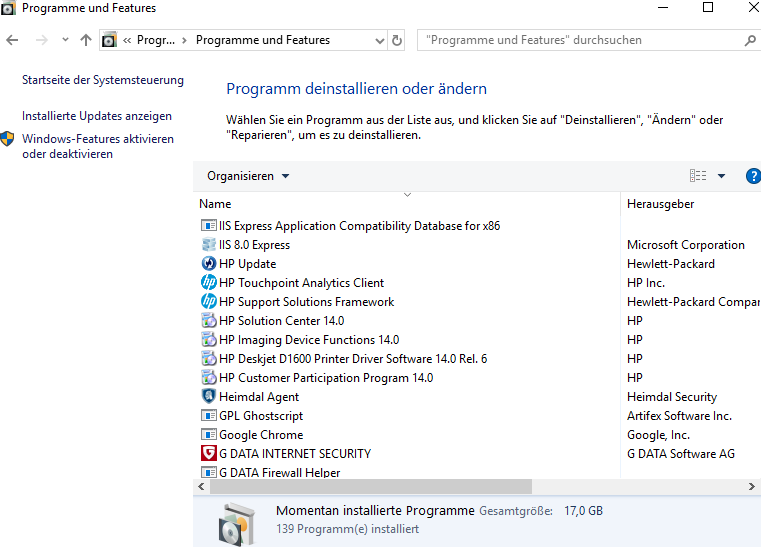Maximize the Programme und Features window
761x547 pixels.
[708, 7]
